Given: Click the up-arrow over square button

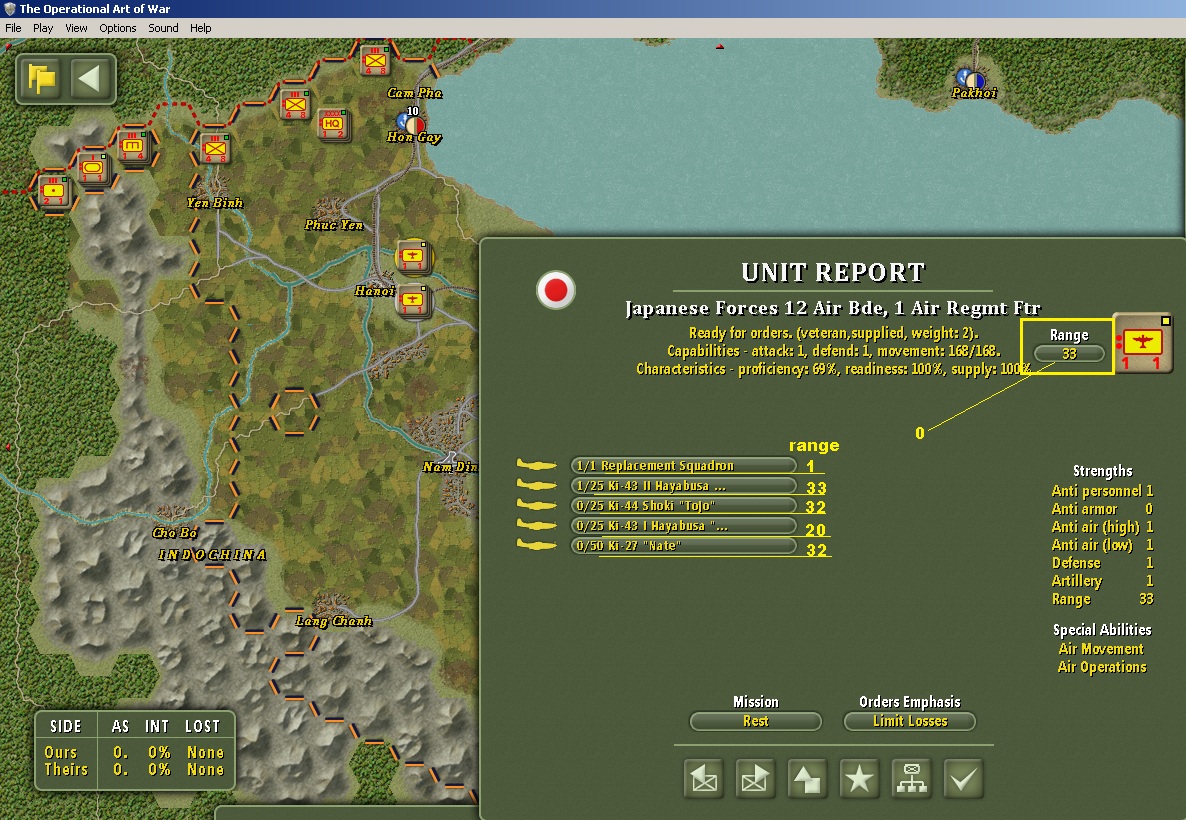Looking at the screenshot, I should click(x=807, y=778).
